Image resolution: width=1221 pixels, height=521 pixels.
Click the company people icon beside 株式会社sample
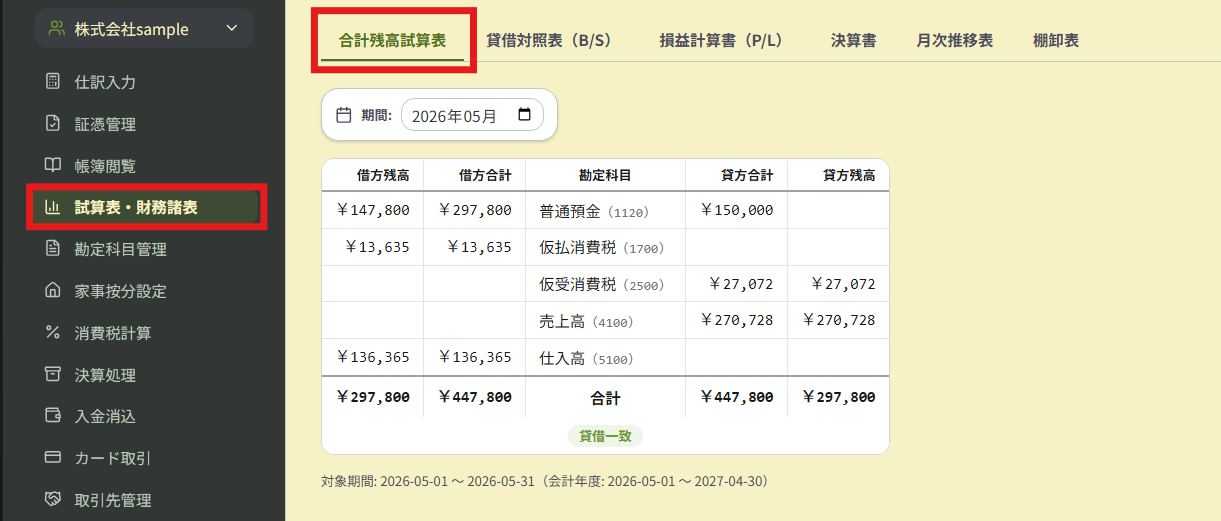click(56, 29)
